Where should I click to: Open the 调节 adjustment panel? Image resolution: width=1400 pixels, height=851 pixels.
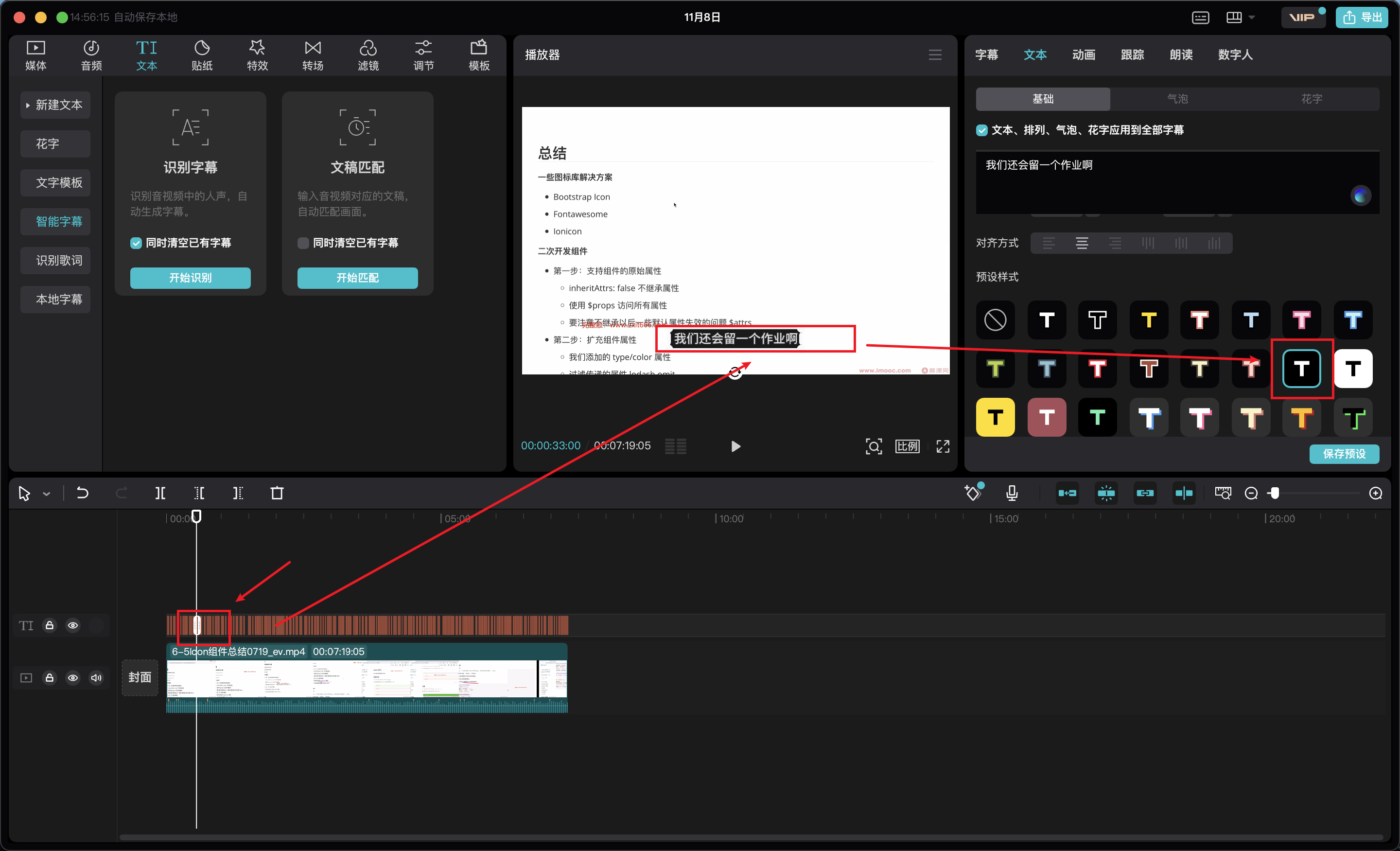(423, 55)
